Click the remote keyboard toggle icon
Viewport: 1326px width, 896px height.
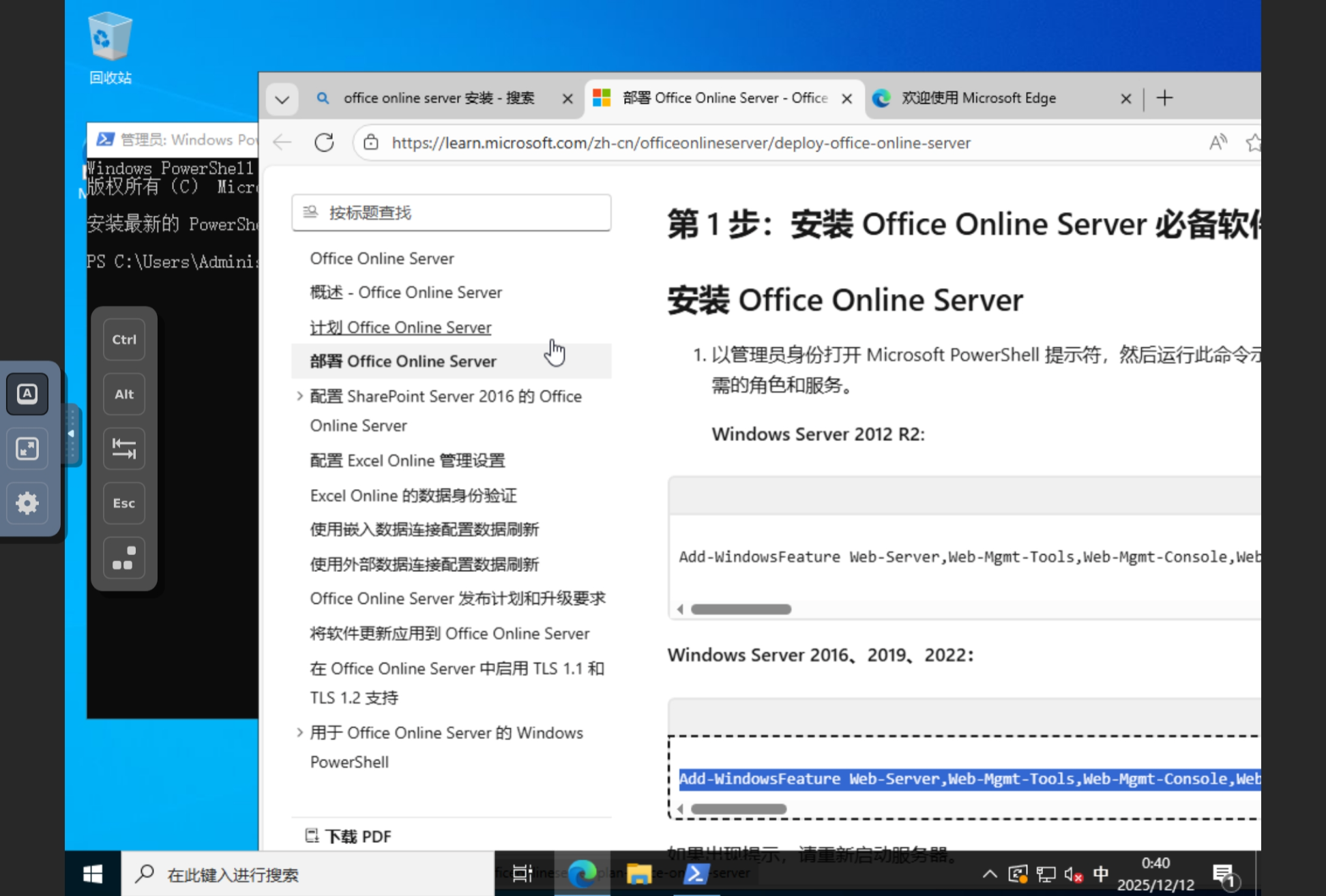(x=27, y=393)
